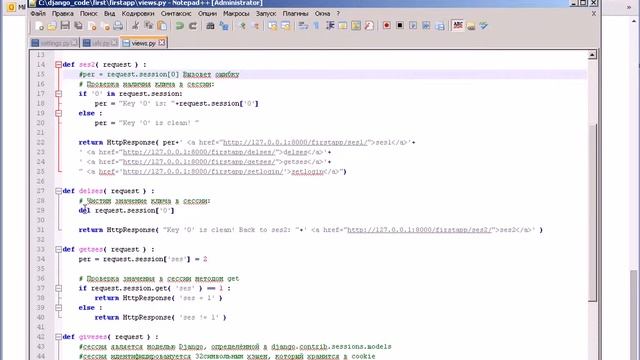Paste clipboard with the Paste icon

pos(162,26)
